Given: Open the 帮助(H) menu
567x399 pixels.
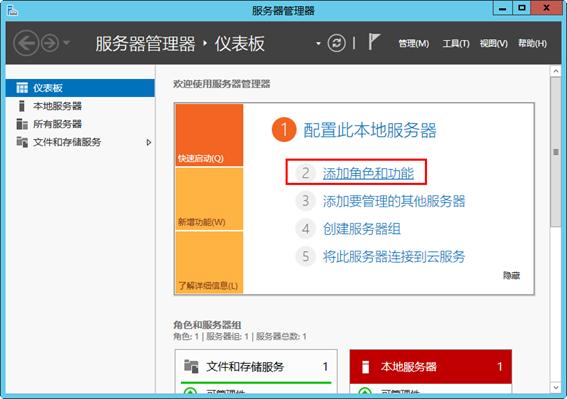Looking at the screenshot, I should [x=532, y=44].
